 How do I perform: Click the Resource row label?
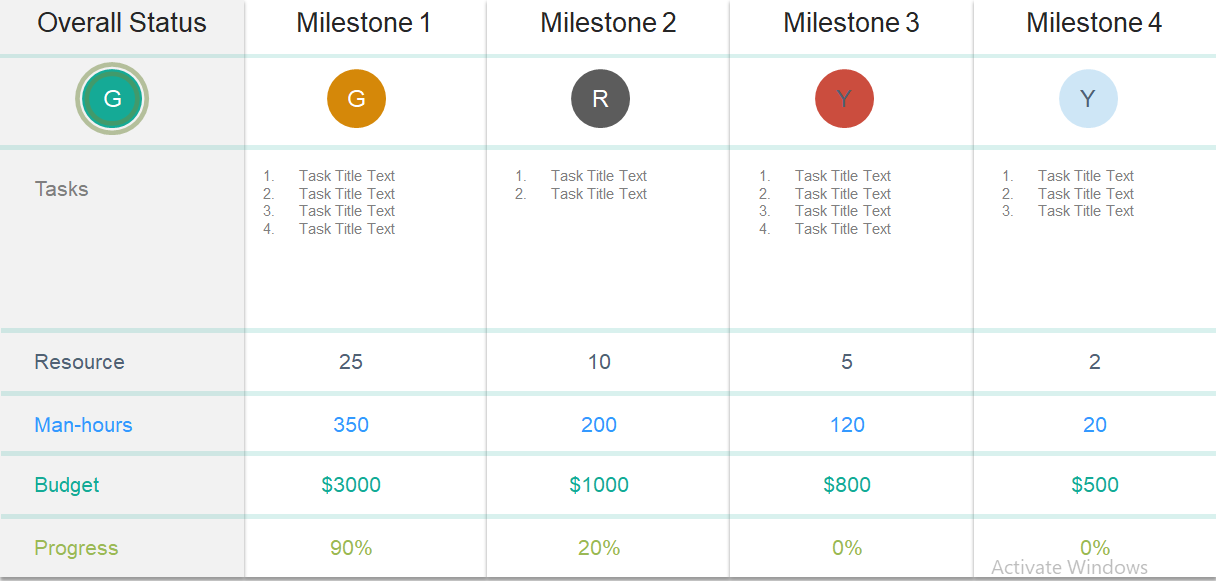click(79, 362)
